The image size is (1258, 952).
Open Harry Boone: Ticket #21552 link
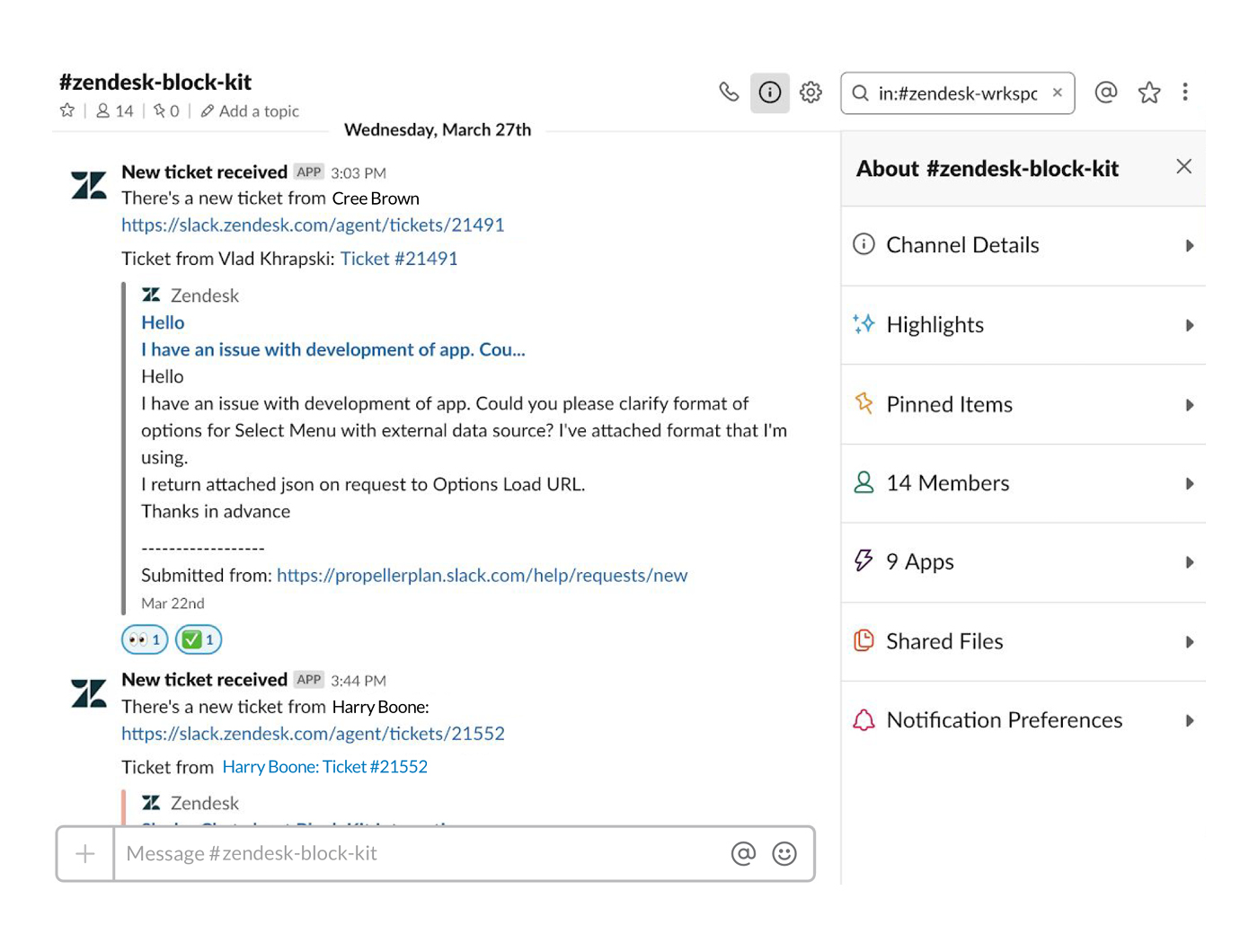pyautogui.click(x=325, y=767)
